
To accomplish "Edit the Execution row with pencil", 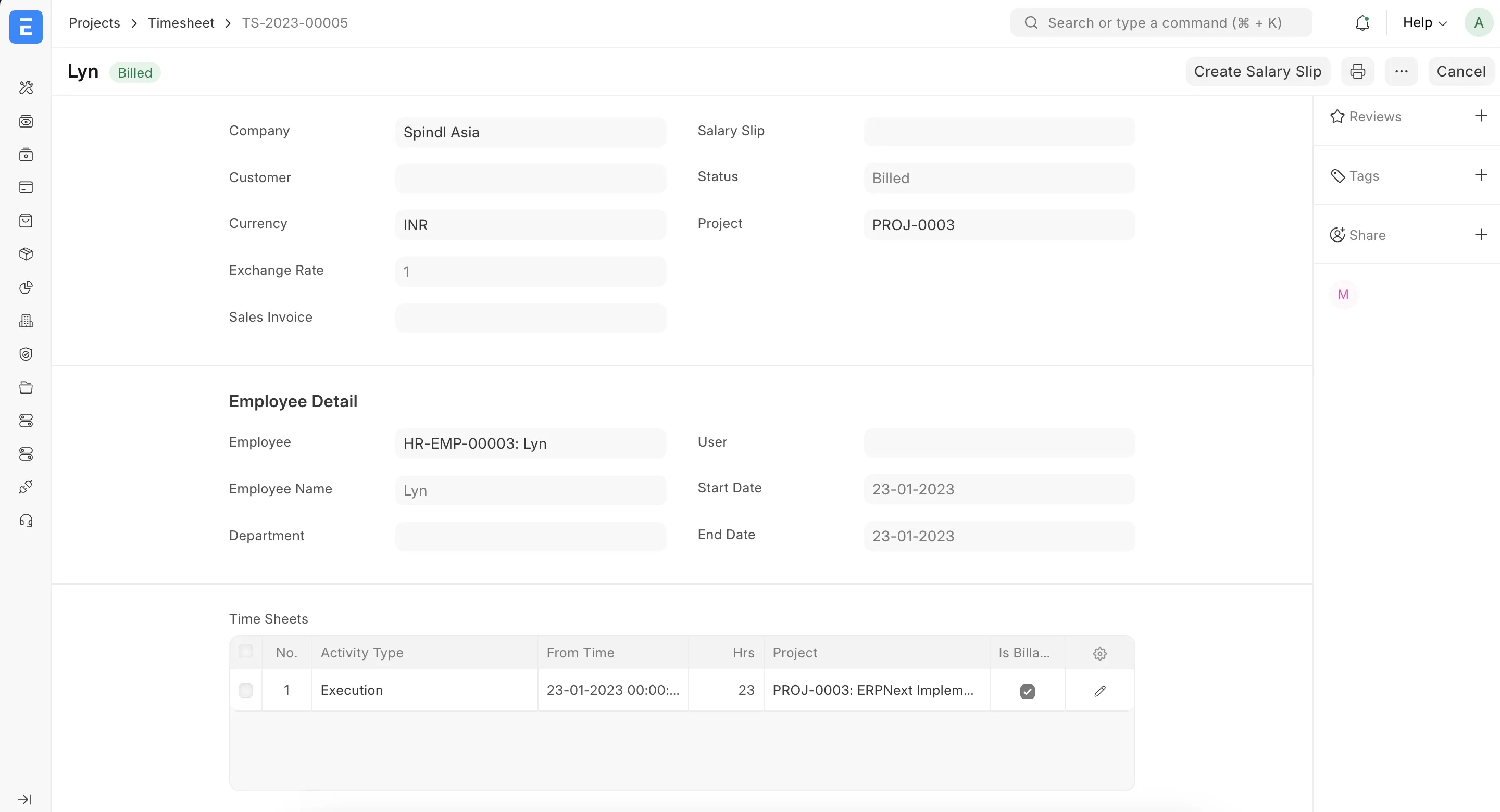I will 1099,691.
